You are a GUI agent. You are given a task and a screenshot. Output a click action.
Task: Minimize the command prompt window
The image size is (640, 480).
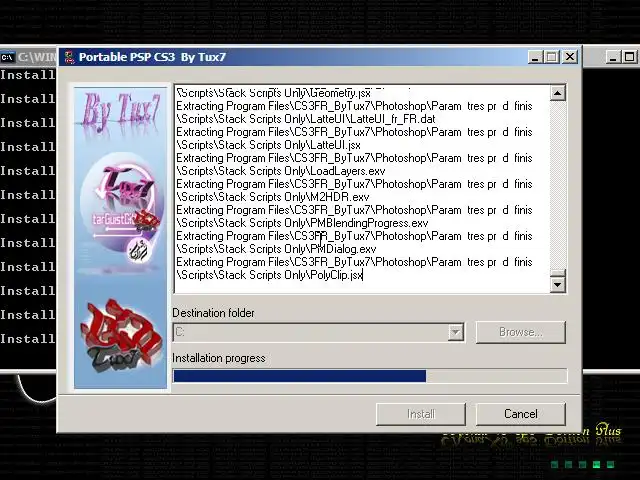pyautogui.click(x=613, y=57)
